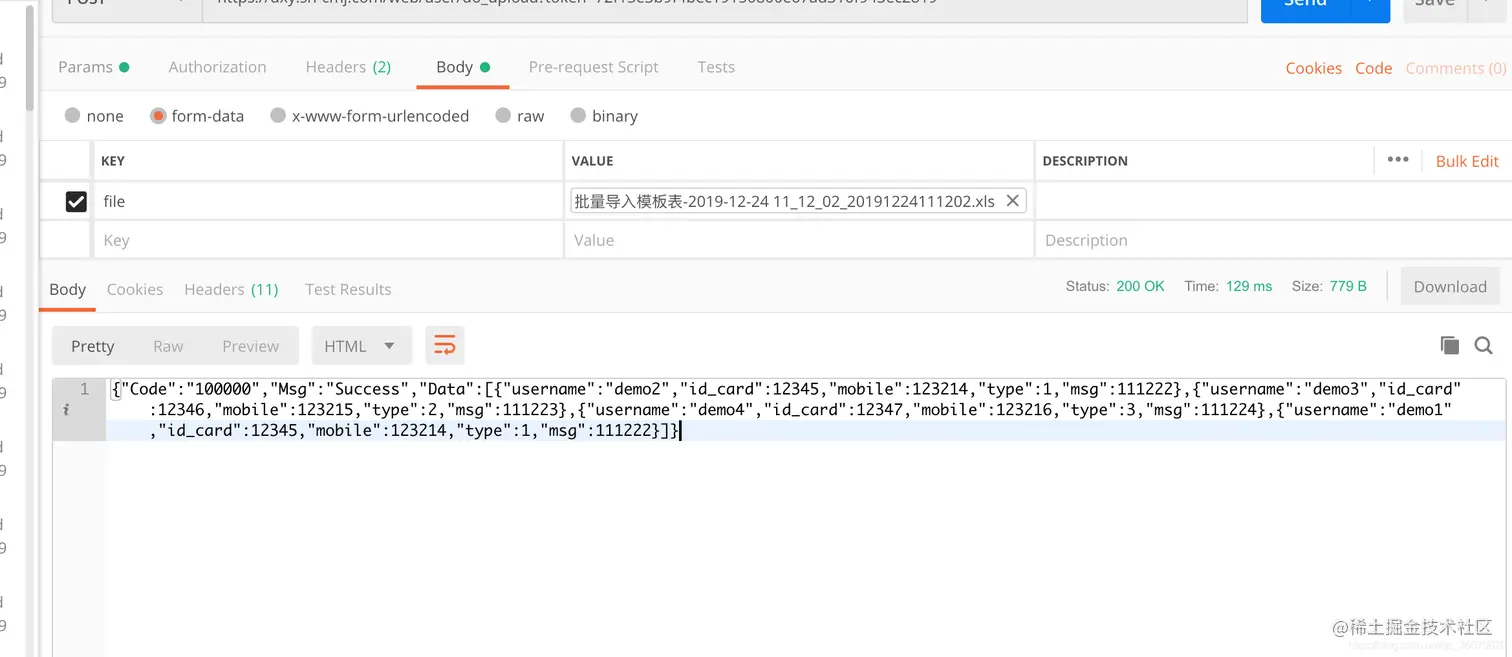The height and width of the screenshot is (657, 1512).
Task: Open the Code link
Action: point(1373,68)
